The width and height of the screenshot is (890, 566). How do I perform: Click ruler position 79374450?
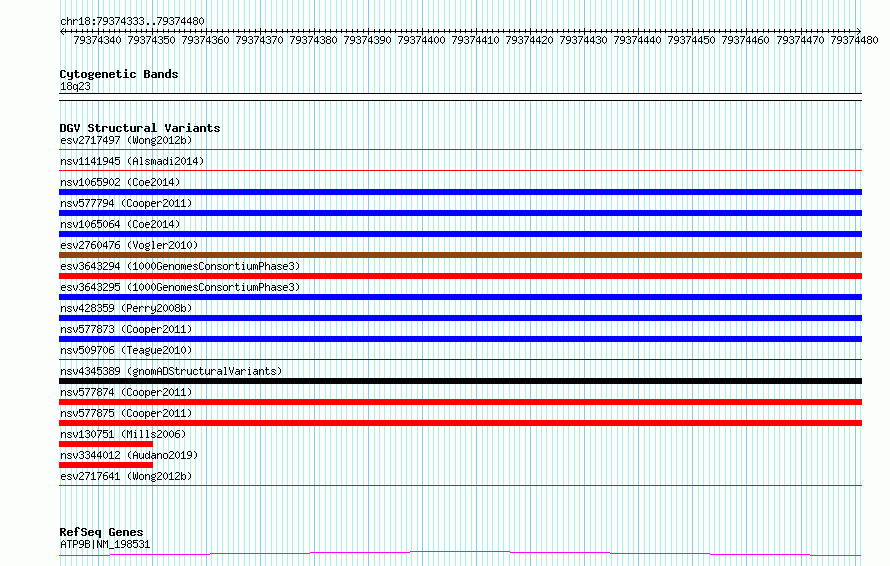691,41
